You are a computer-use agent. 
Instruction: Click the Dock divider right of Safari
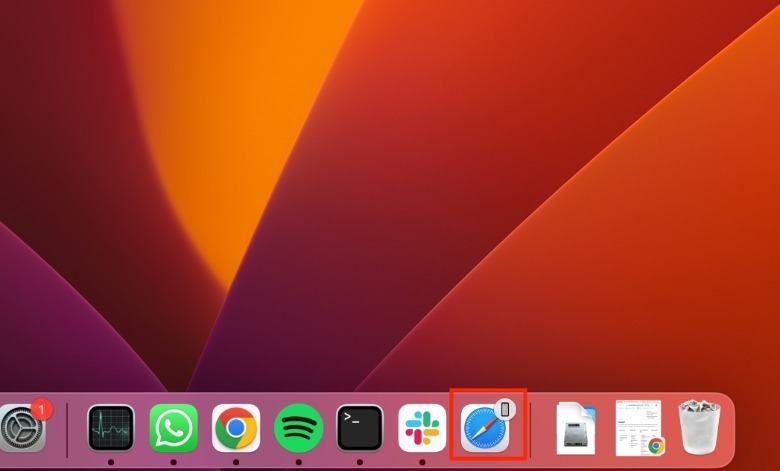point(530,429)
